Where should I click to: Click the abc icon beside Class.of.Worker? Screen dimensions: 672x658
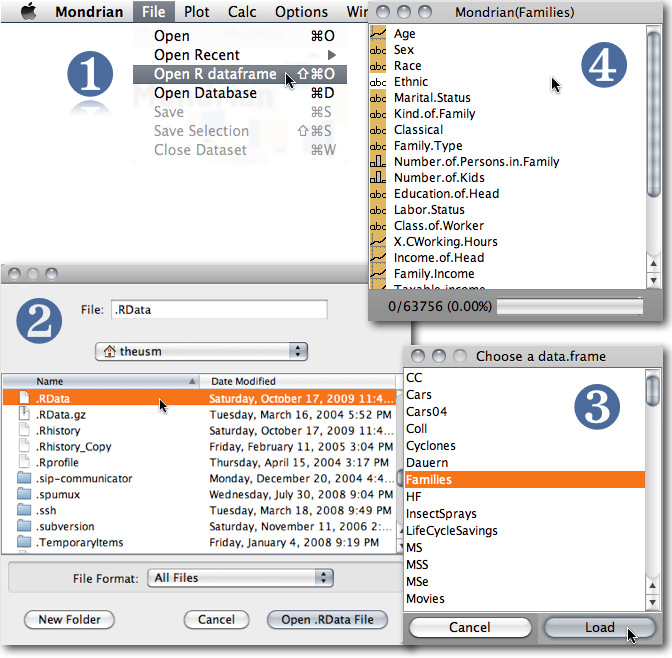[378, 225]
